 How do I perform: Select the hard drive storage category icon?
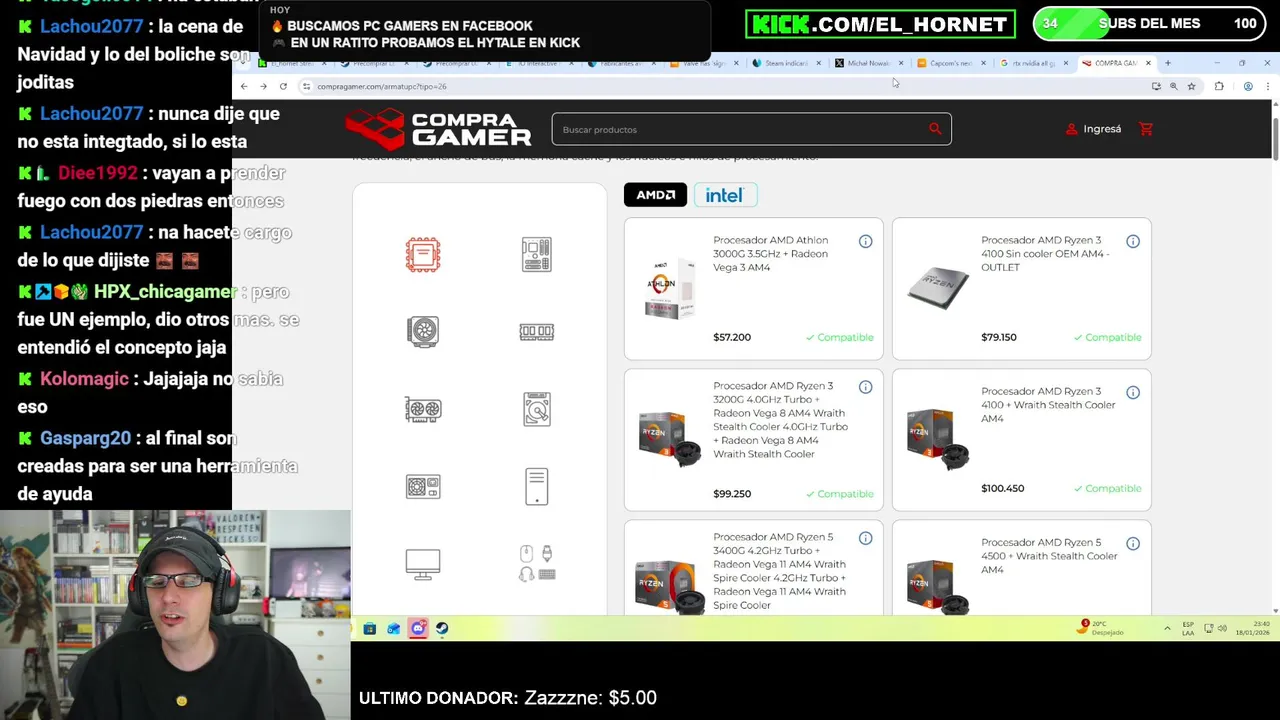(537, 409)
